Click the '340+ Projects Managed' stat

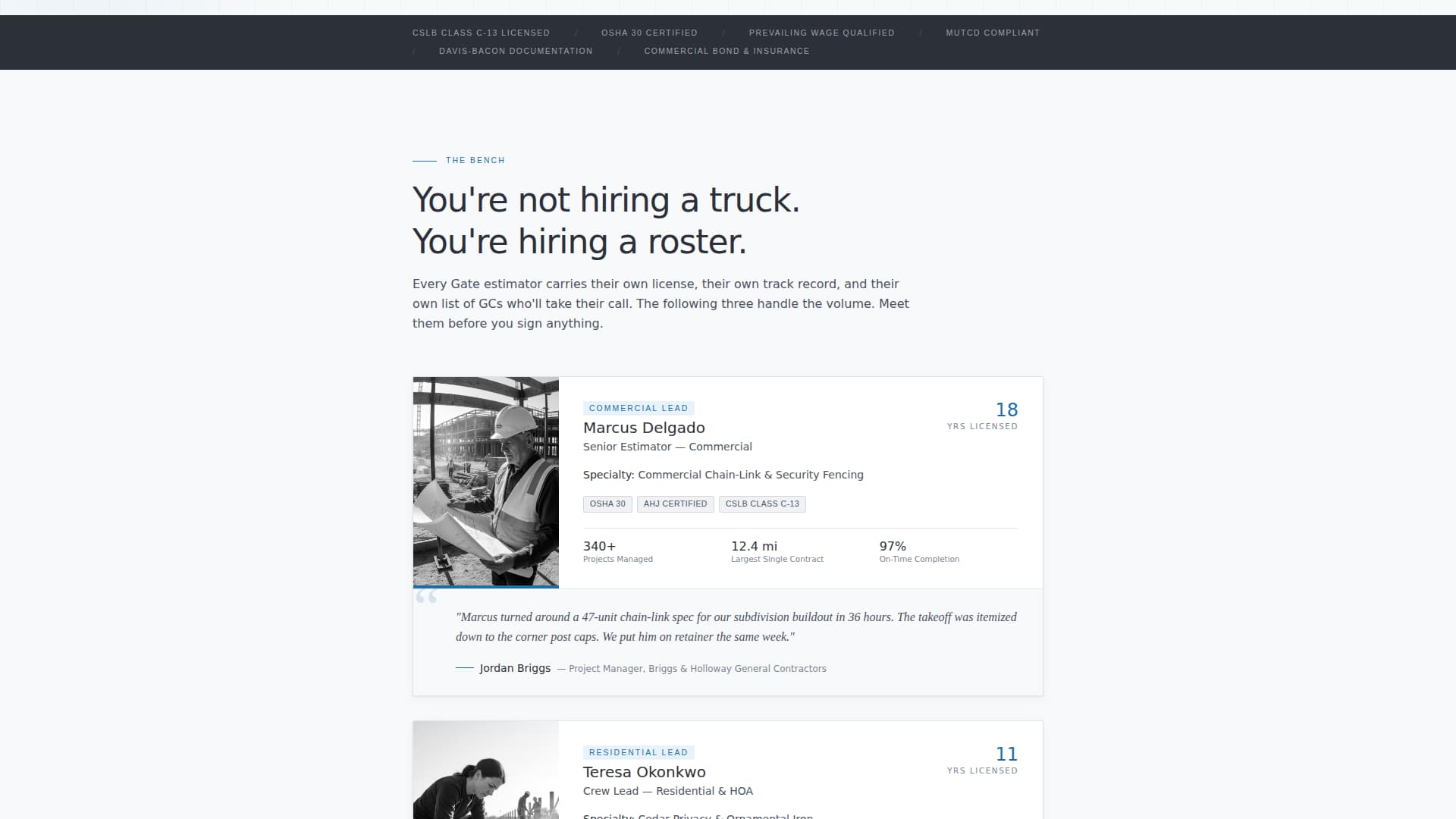618,551
